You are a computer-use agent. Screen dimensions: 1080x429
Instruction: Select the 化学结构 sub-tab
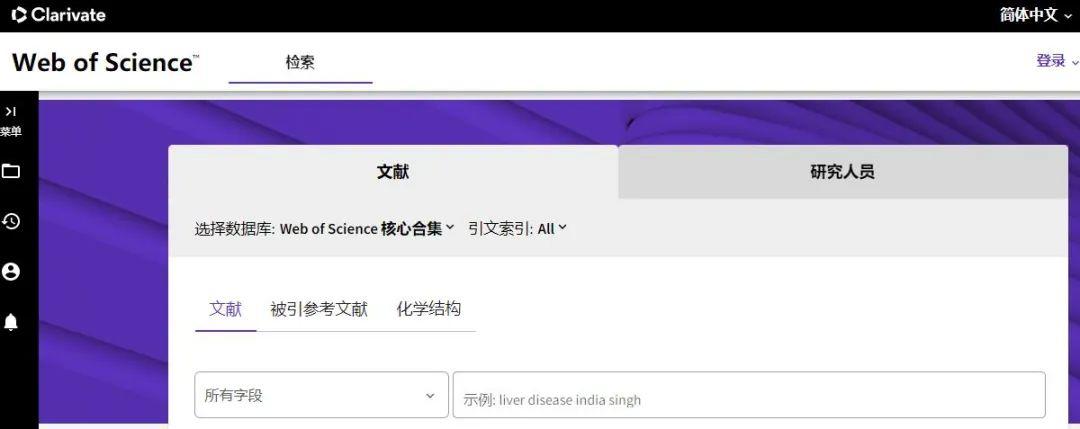coord(428,309)
